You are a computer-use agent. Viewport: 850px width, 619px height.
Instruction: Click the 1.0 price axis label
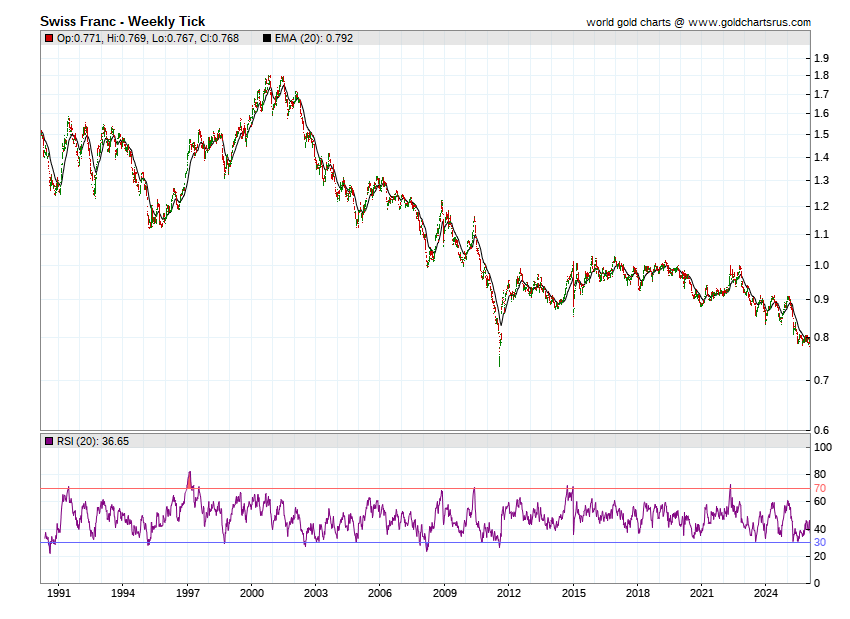[821, 265]
